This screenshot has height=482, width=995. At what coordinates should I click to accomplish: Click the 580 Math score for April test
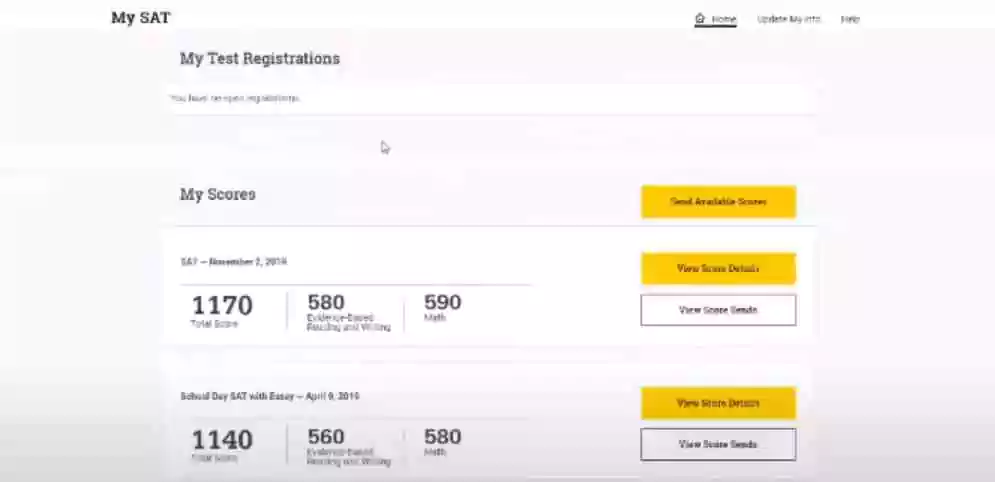point(442,437)
